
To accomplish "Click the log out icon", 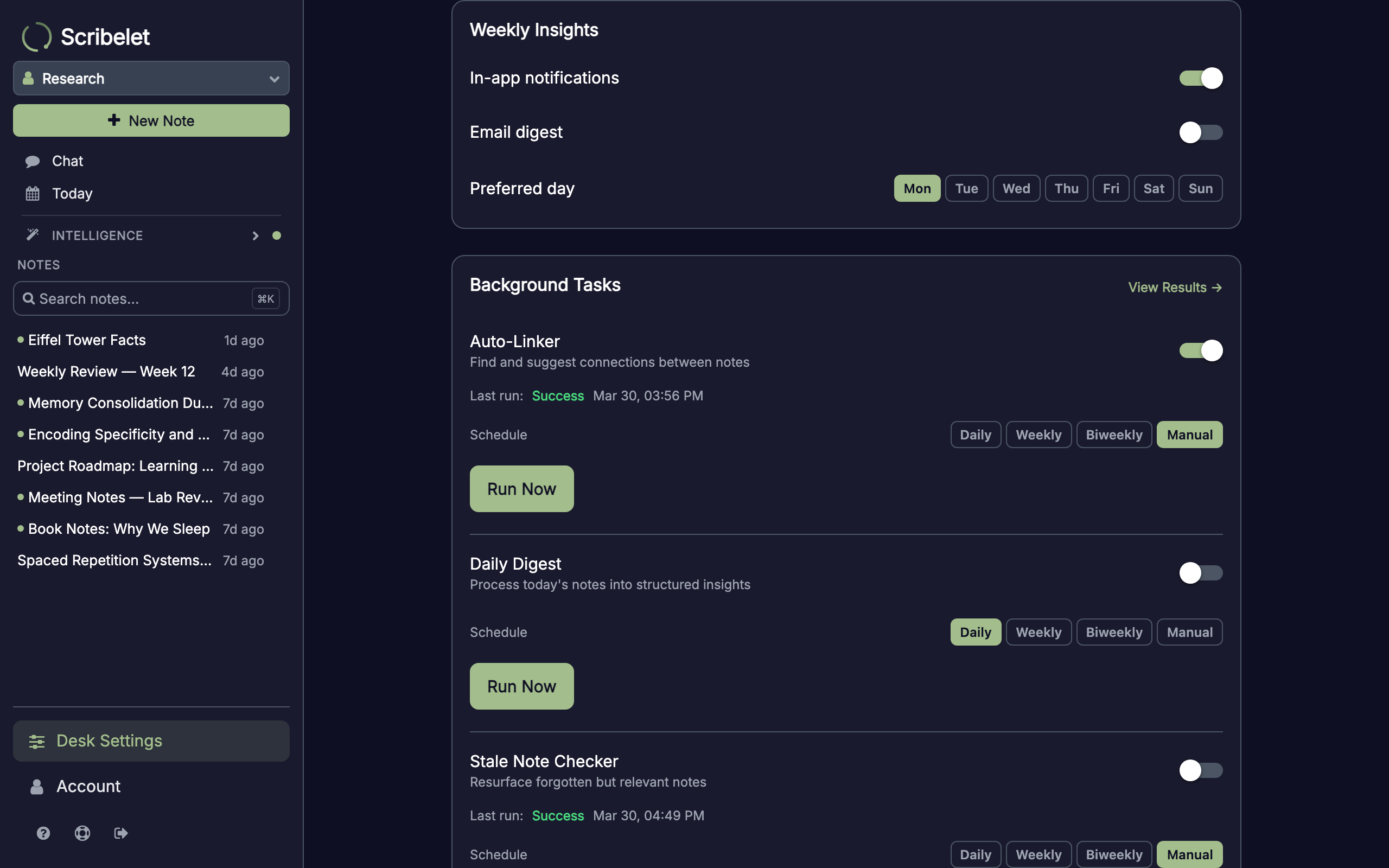I will coord(120,833).
